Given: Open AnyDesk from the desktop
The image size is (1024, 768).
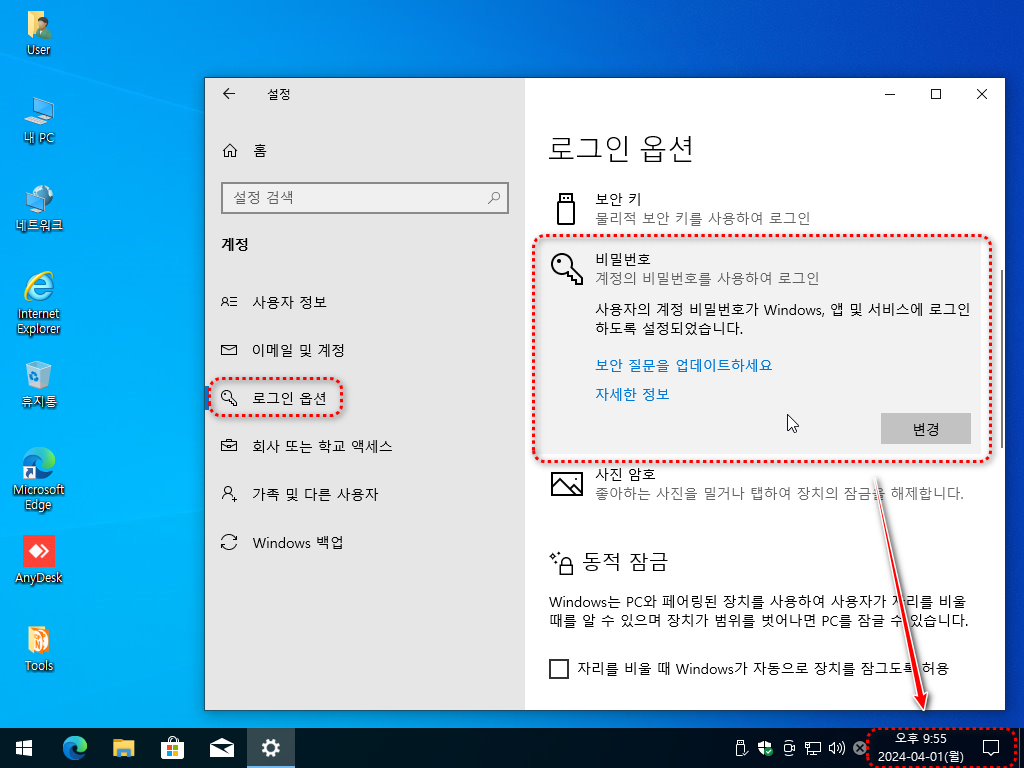Looking at the screenshot, I should (x=38, y=552).
